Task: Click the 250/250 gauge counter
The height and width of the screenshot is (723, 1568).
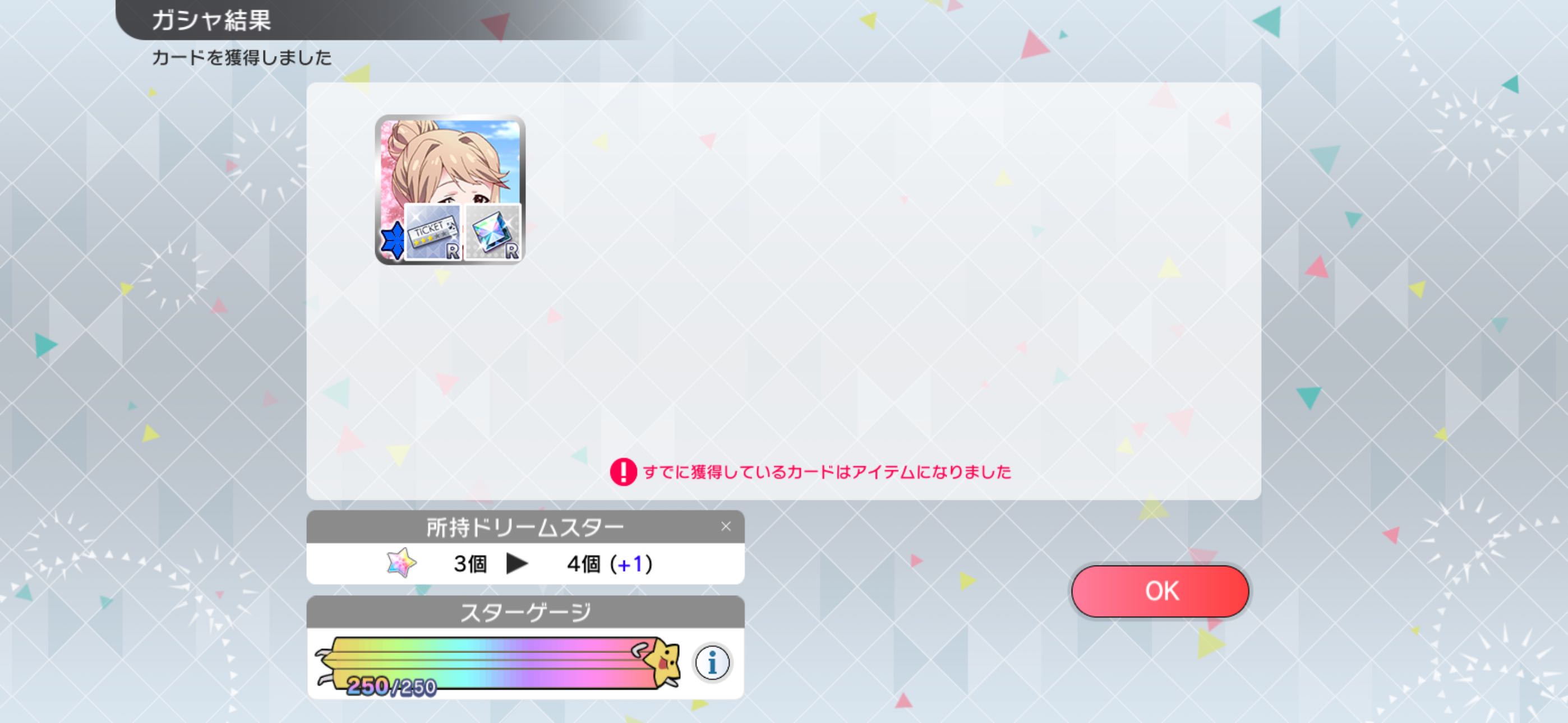Action: [x=391, y=687]
